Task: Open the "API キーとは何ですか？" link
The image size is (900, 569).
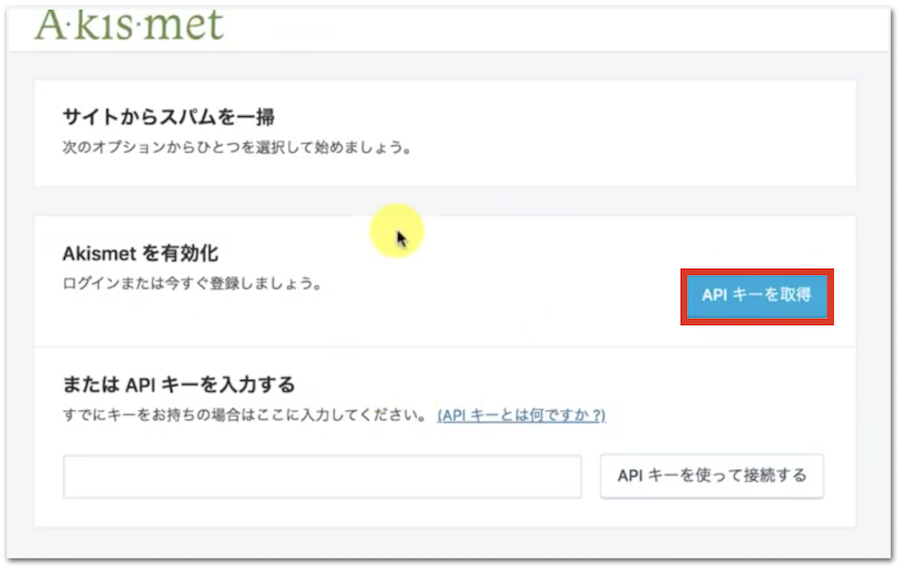Action: [521, 414]
